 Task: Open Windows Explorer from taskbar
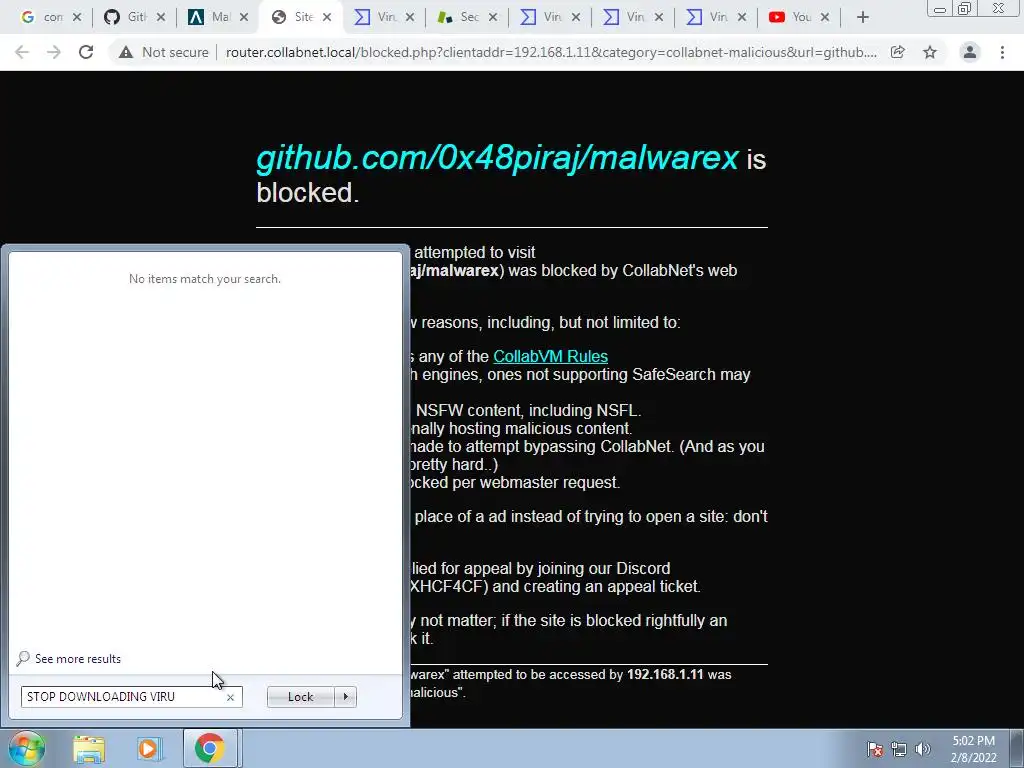89,749
